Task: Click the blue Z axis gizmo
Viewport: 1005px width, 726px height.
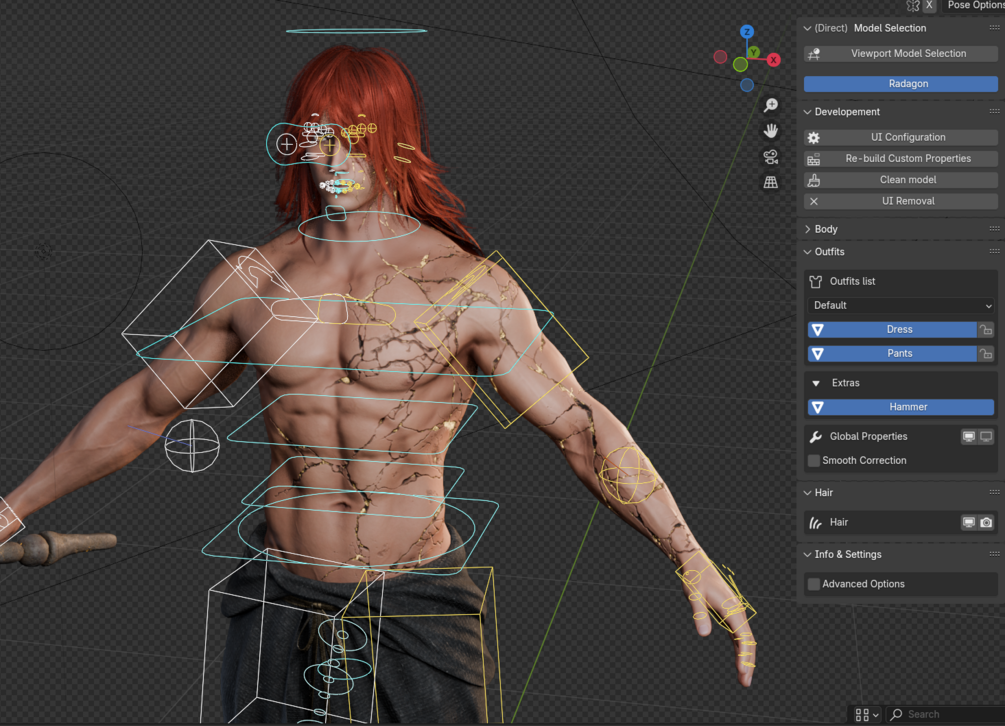Action: click(747, 31)
